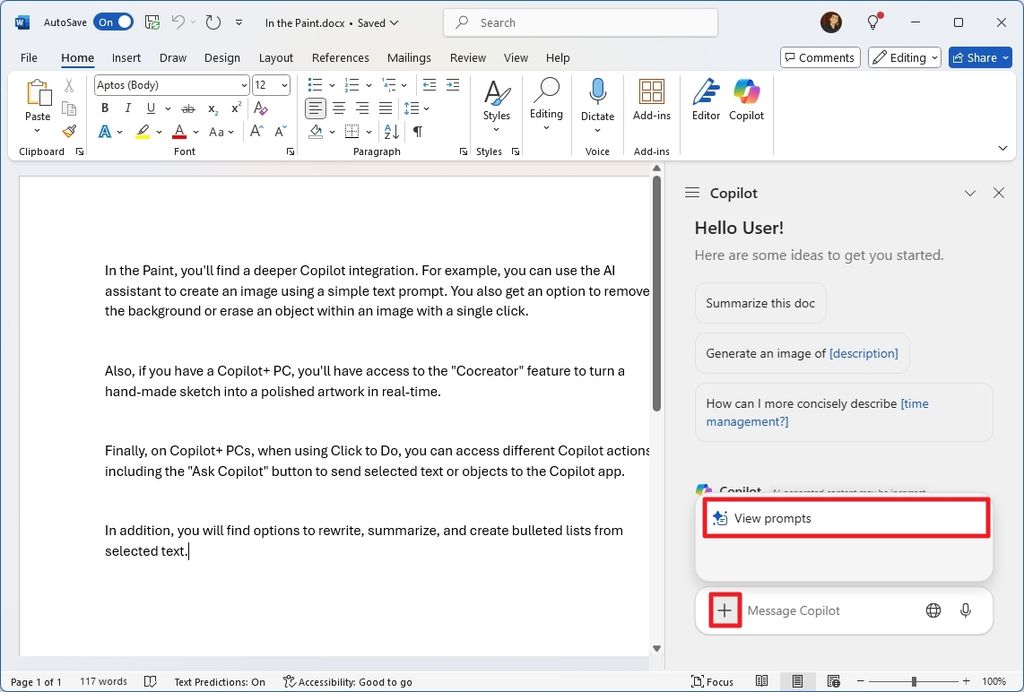Viewport: 1024px width, 692px height.
Task: Open the Editor tool
Action: coord(706,100)
